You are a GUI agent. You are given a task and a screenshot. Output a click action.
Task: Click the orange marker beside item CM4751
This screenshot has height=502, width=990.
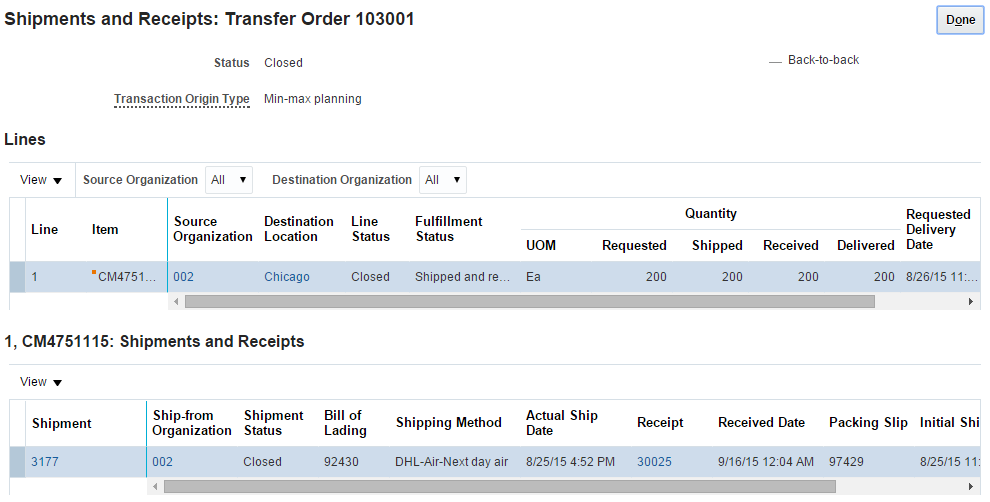pos(94,272)
